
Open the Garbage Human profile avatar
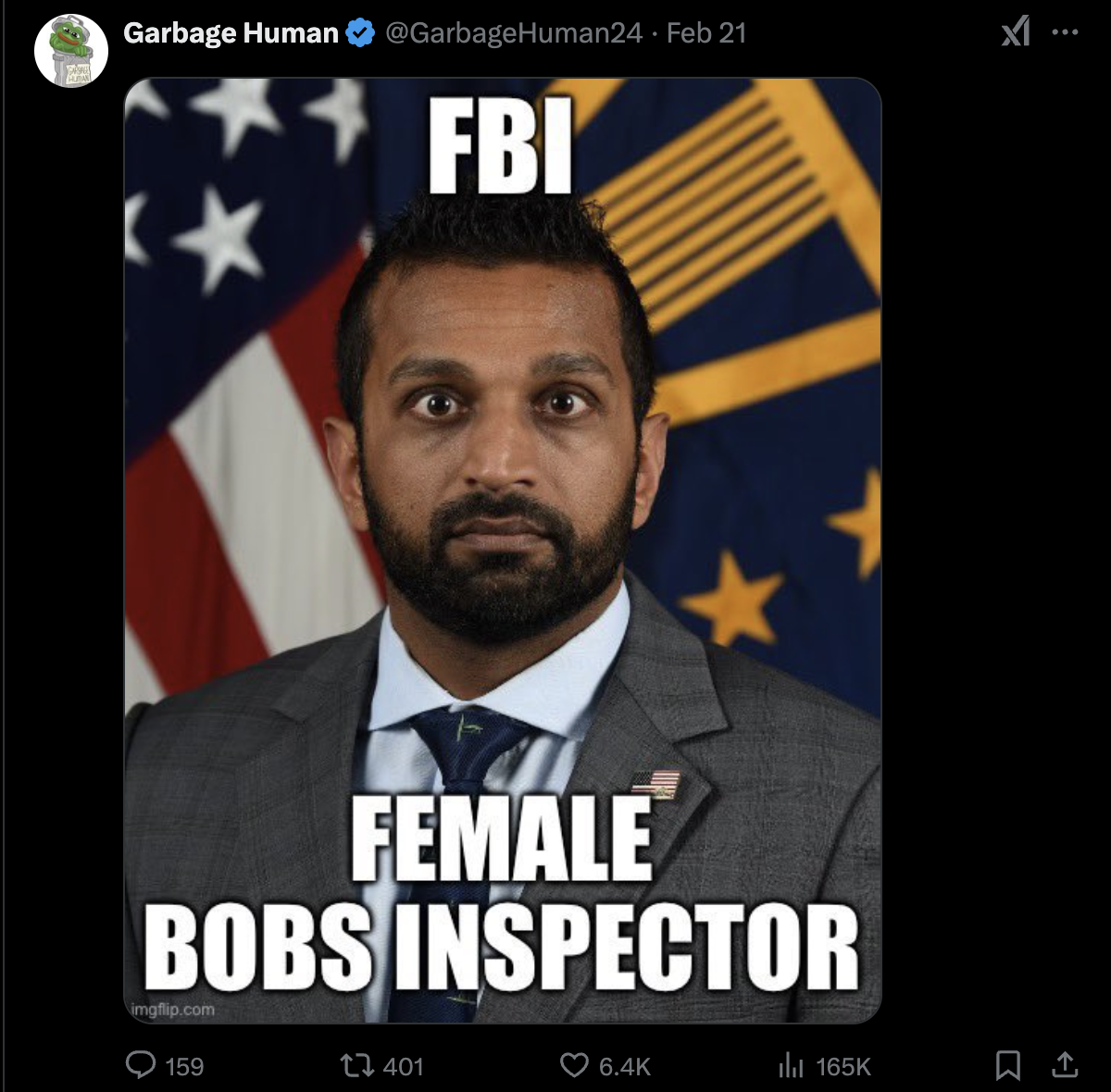pyautogui.click(x=71, y=52)
